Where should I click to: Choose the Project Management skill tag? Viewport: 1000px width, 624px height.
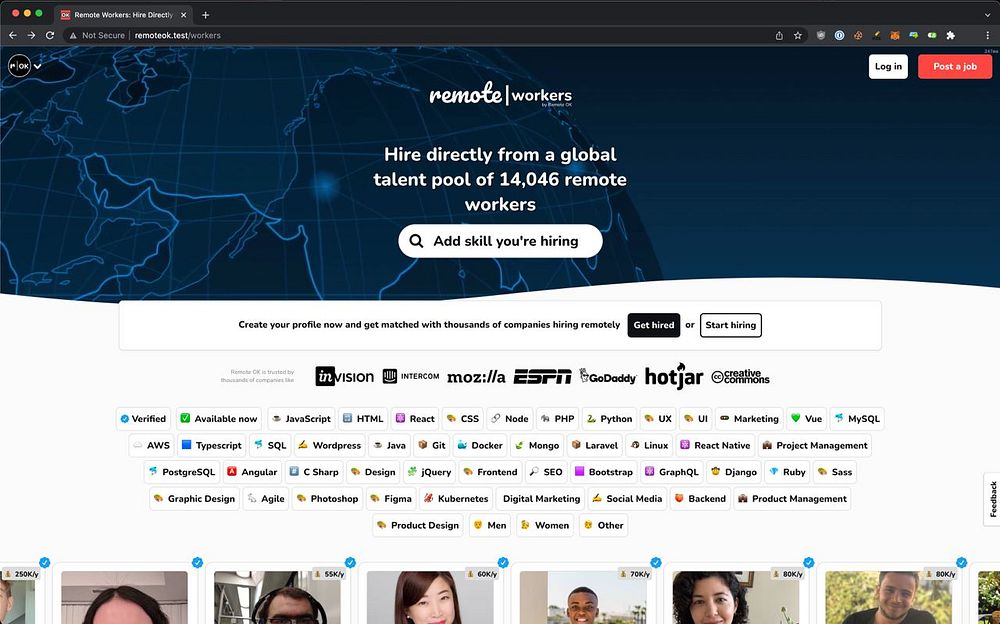click(814, 445)
